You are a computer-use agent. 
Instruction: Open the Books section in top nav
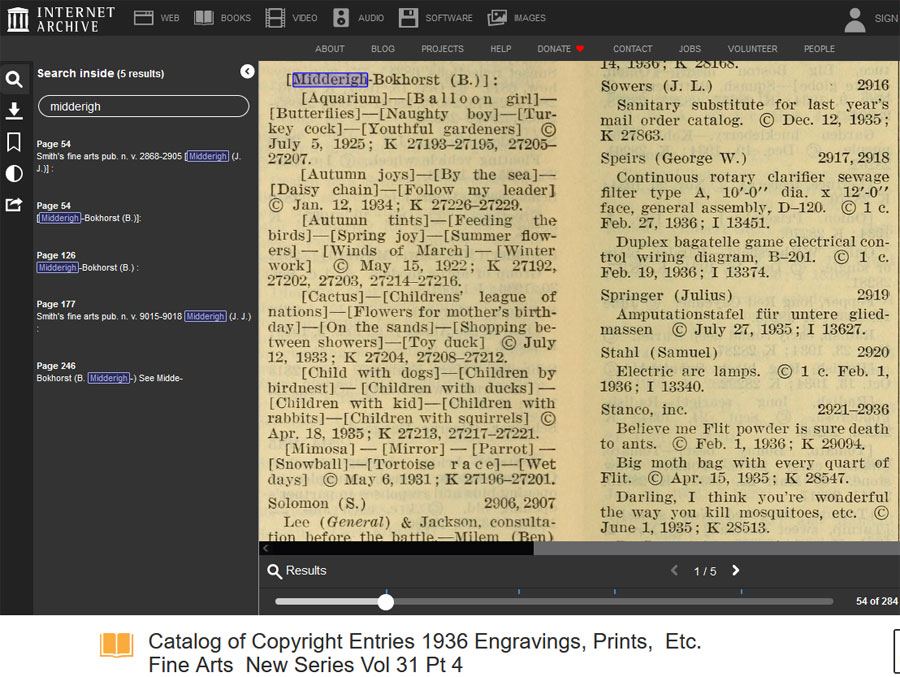coord(222,18)
